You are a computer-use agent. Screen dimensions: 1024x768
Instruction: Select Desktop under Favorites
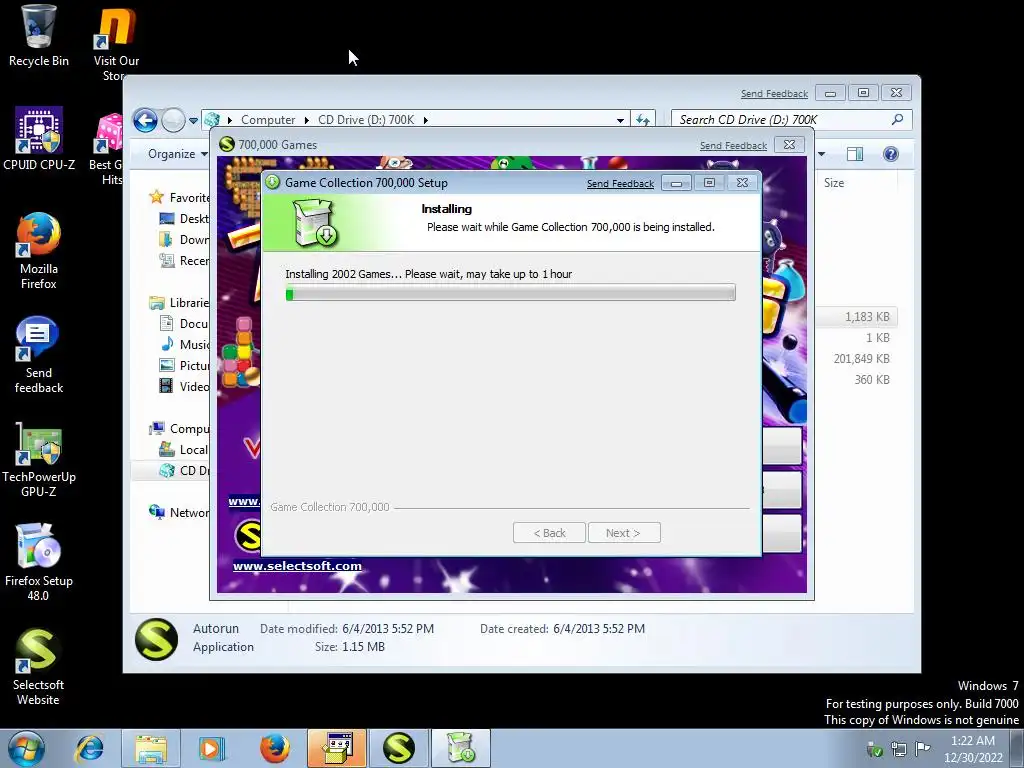pos(184,219)
